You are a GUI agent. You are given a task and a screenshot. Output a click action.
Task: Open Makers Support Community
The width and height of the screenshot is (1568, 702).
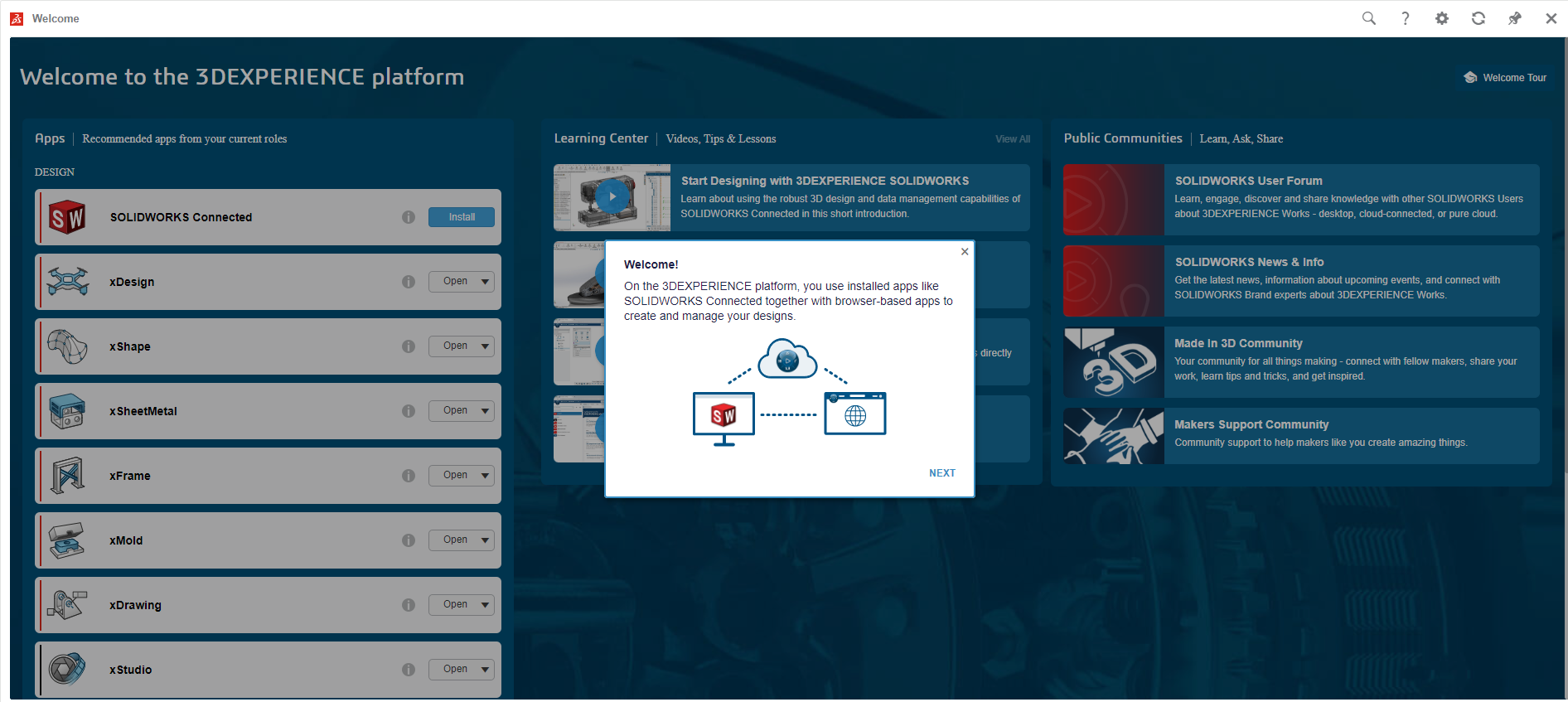[x=1301, y=436]
